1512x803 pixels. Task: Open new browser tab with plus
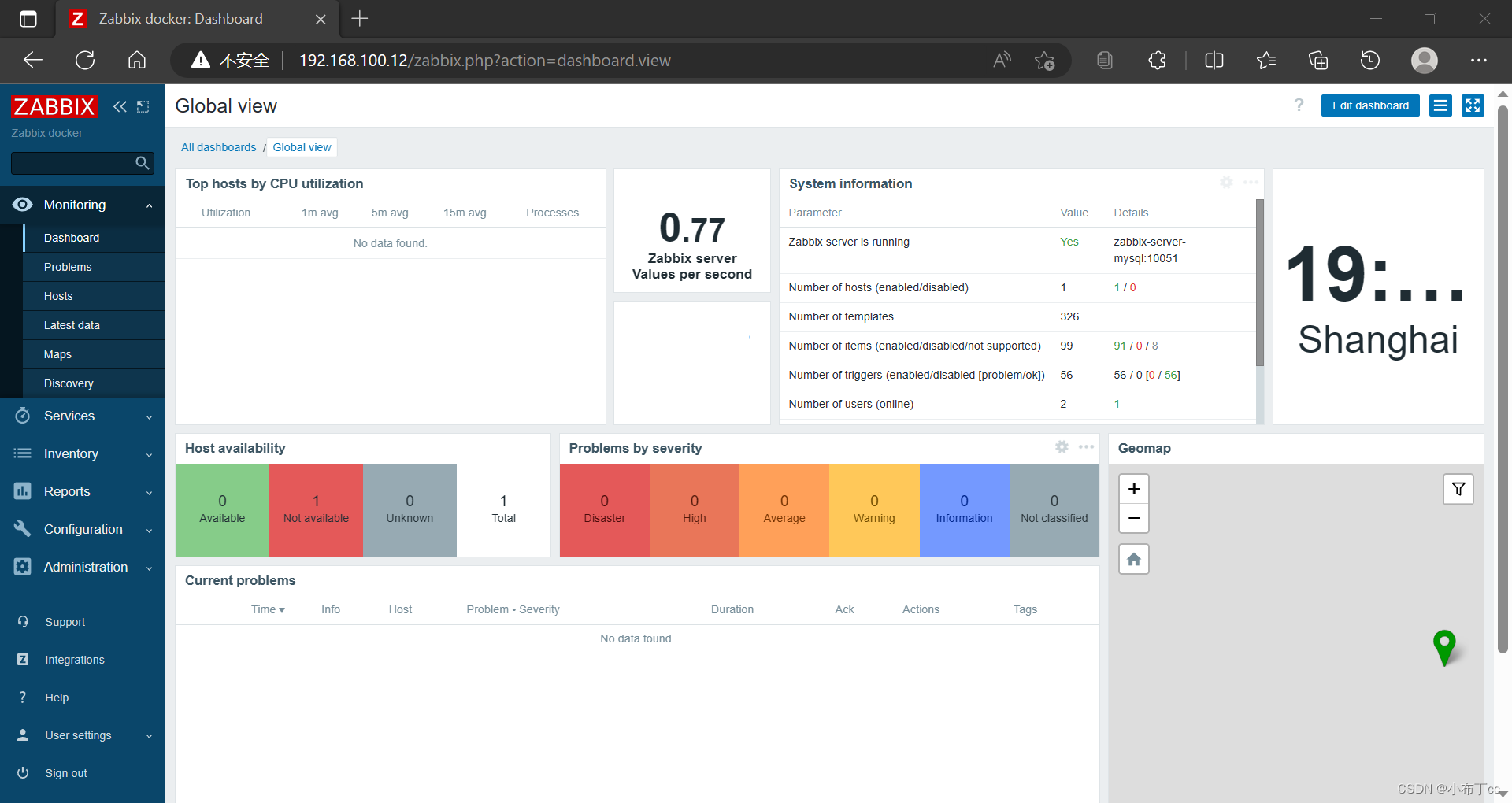[x=360, y=19]
